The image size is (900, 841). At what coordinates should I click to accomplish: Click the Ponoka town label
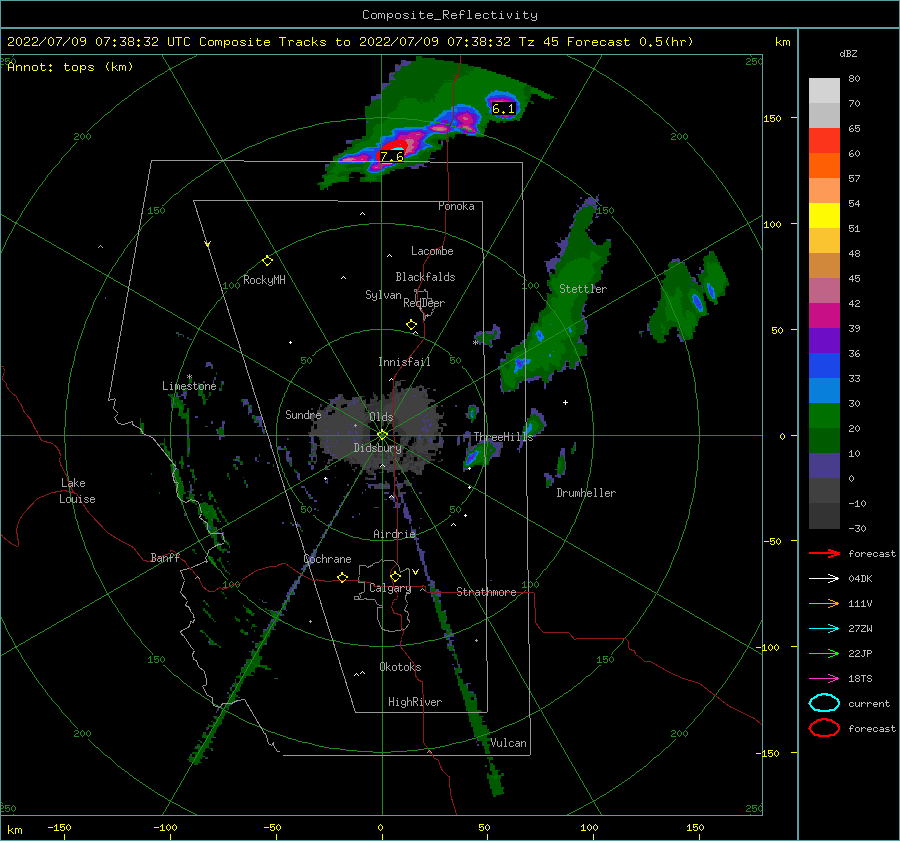click(456, 206)
